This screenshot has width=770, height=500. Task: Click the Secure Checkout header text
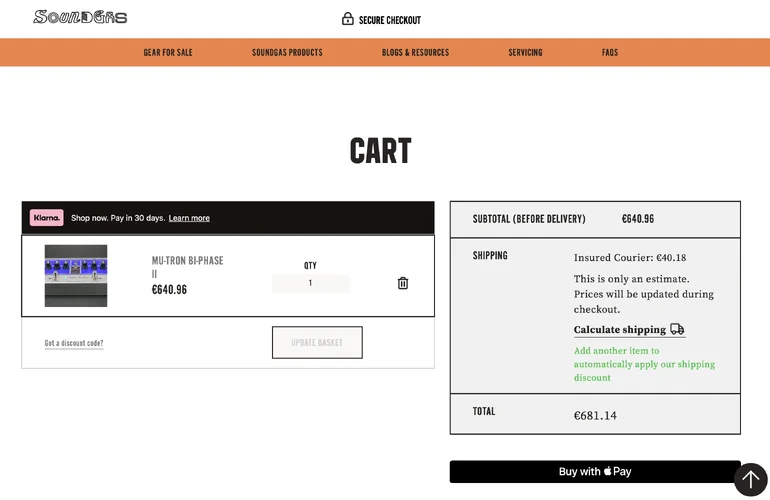[x=390, y=20]
